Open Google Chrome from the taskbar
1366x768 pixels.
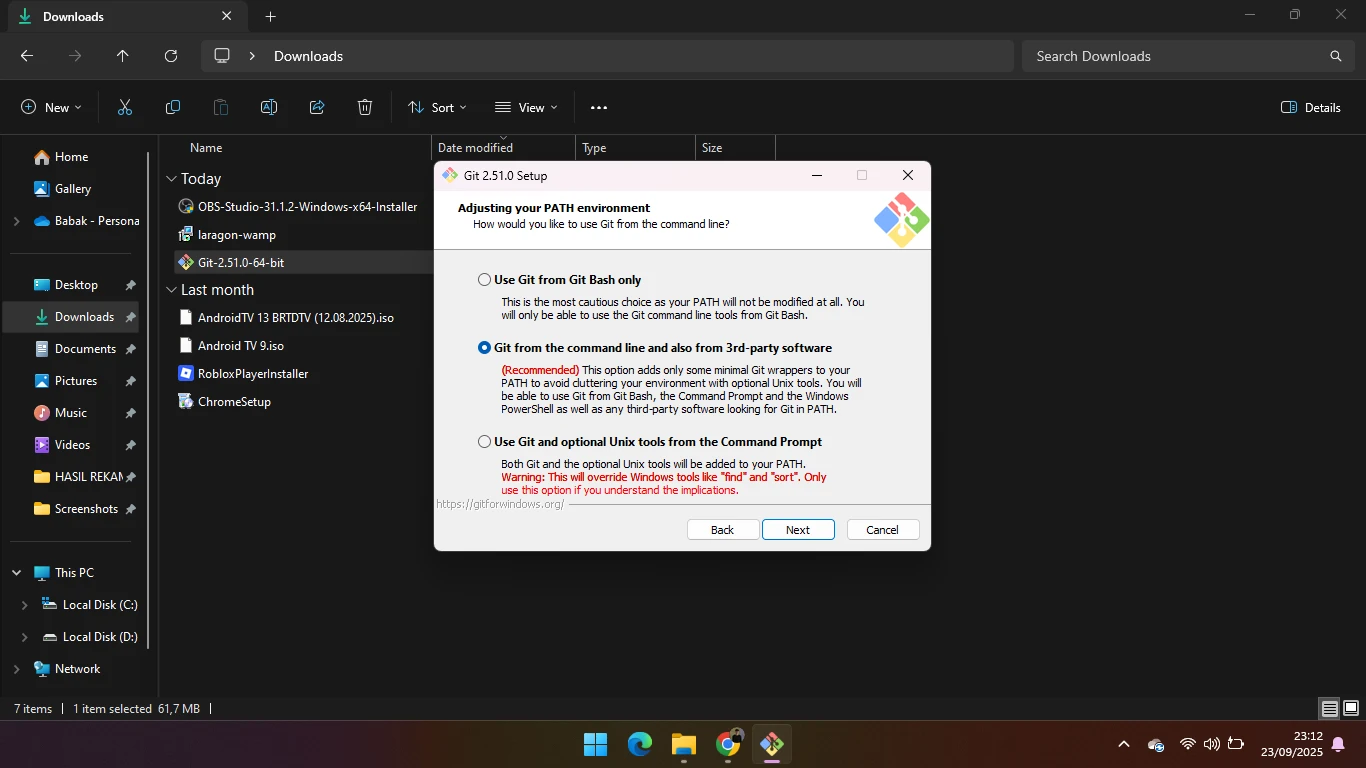click(728, 744)
